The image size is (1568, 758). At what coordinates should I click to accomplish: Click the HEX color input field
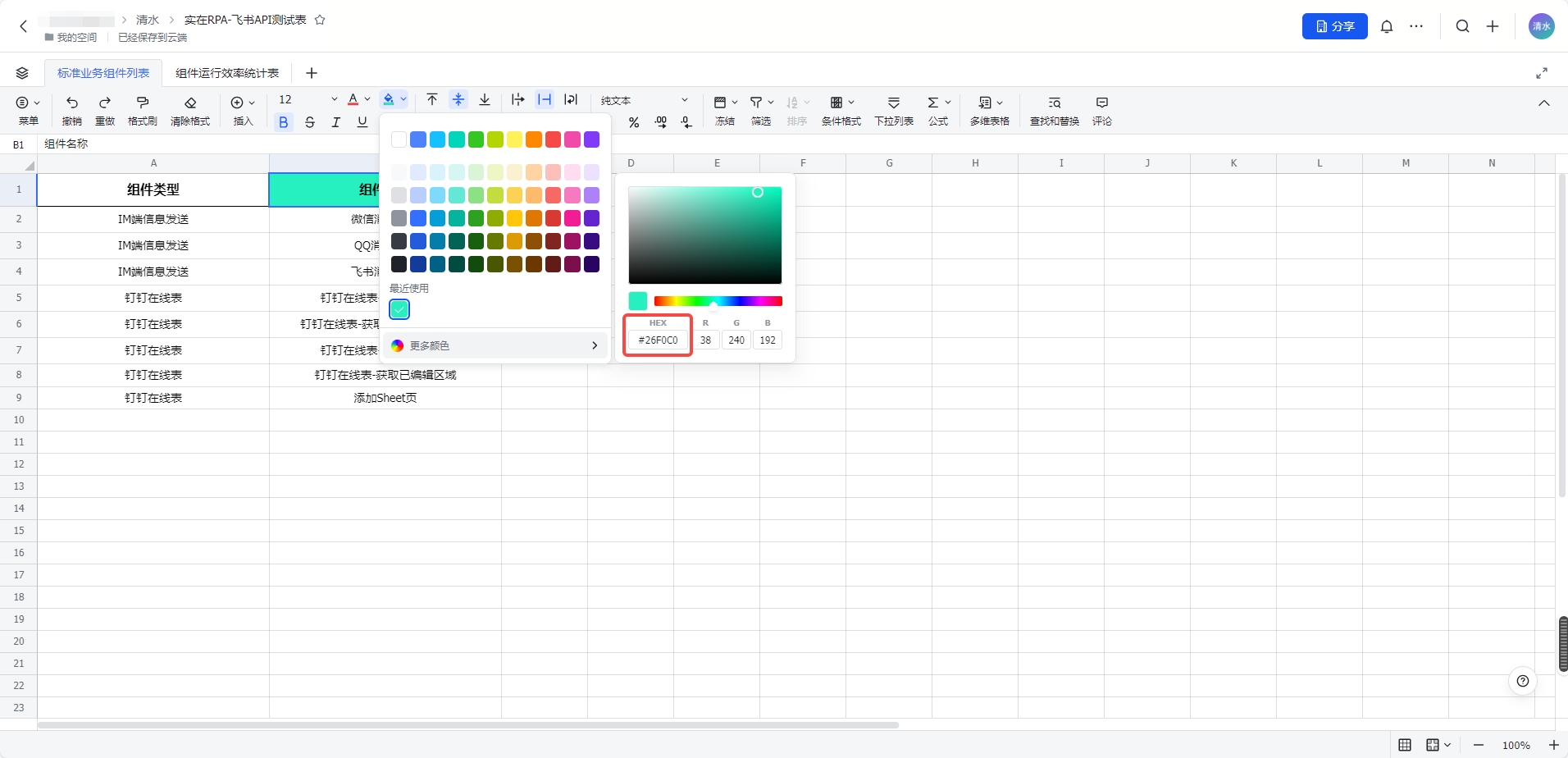658,340
